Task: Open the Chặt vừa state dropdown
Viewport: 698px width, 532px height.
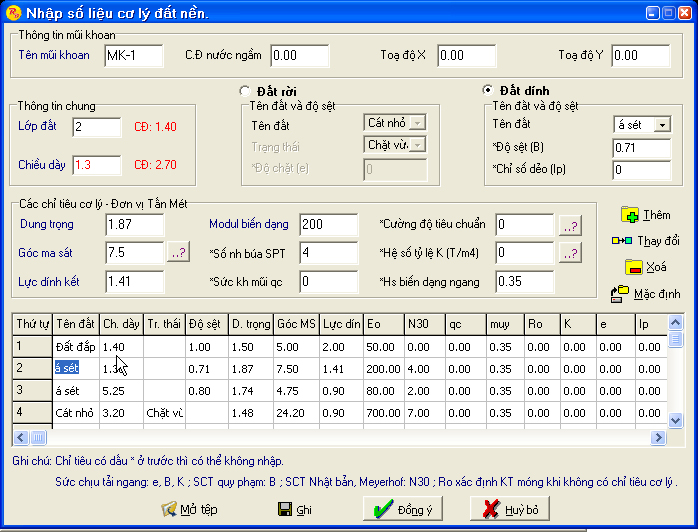Action: pos(417,145)
